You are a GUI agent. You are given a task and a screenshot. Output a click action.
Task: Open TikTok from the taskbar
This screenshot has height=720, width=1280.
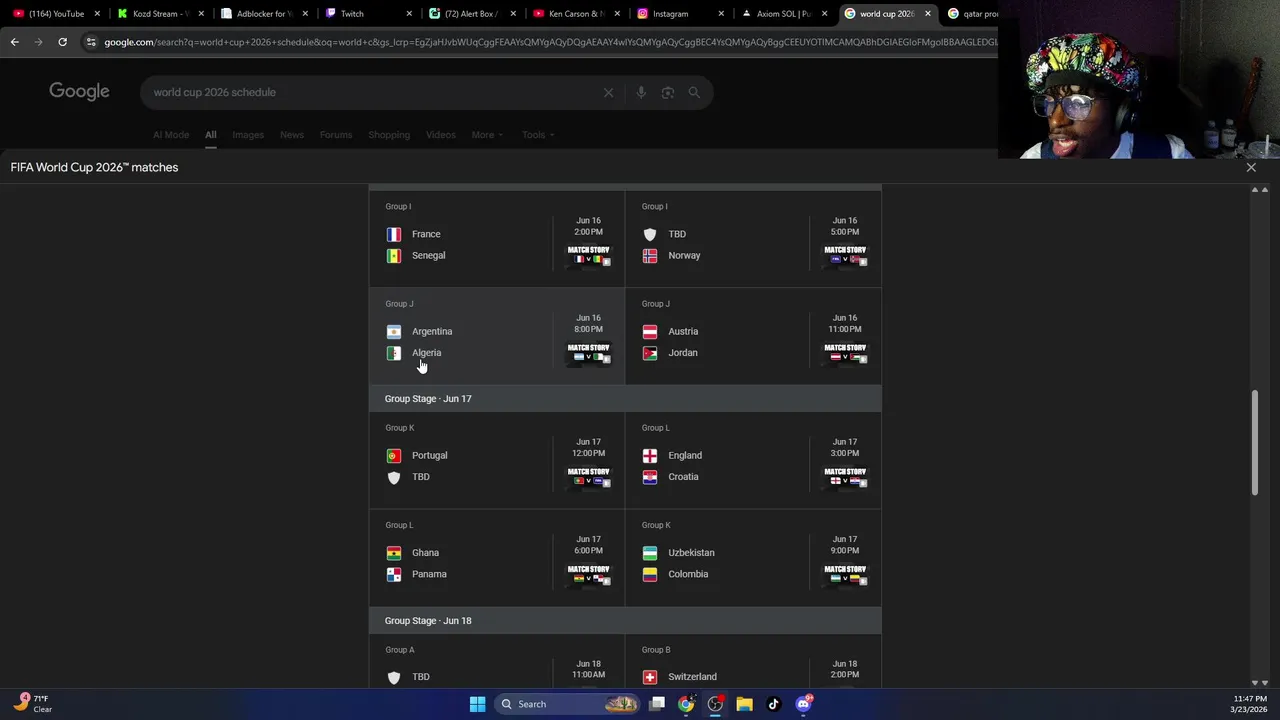point(773,704)
